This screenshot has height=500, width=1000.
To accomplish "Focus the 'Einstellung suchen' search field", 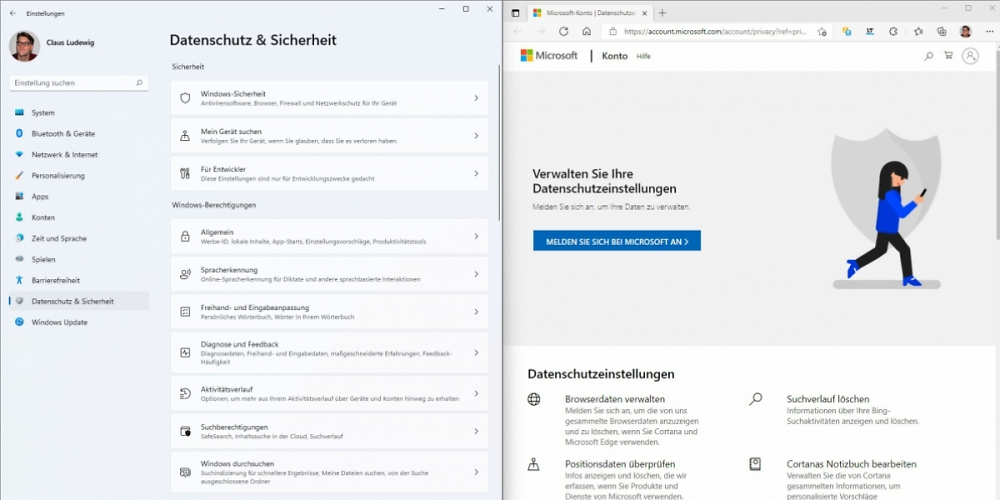I will pos(79,83).
